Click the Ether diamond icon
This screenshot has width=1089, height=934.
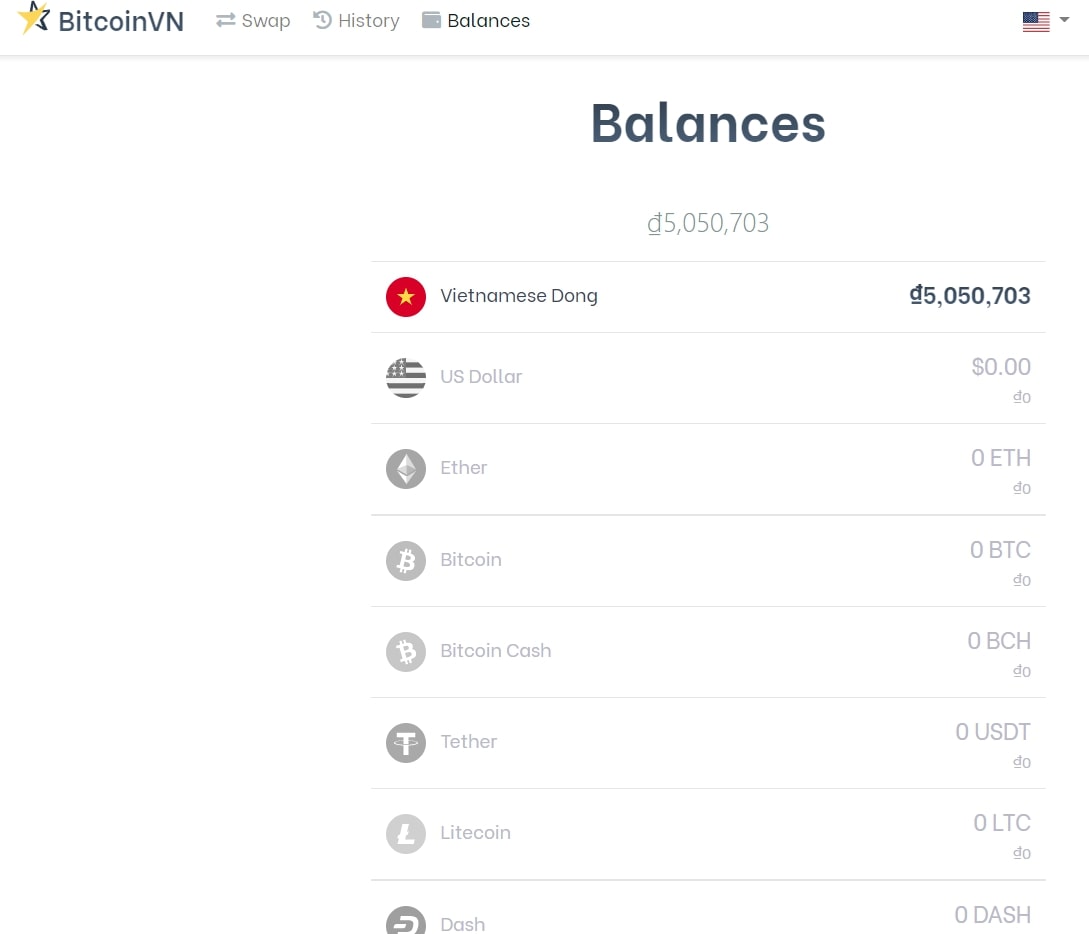click(406, 469)
